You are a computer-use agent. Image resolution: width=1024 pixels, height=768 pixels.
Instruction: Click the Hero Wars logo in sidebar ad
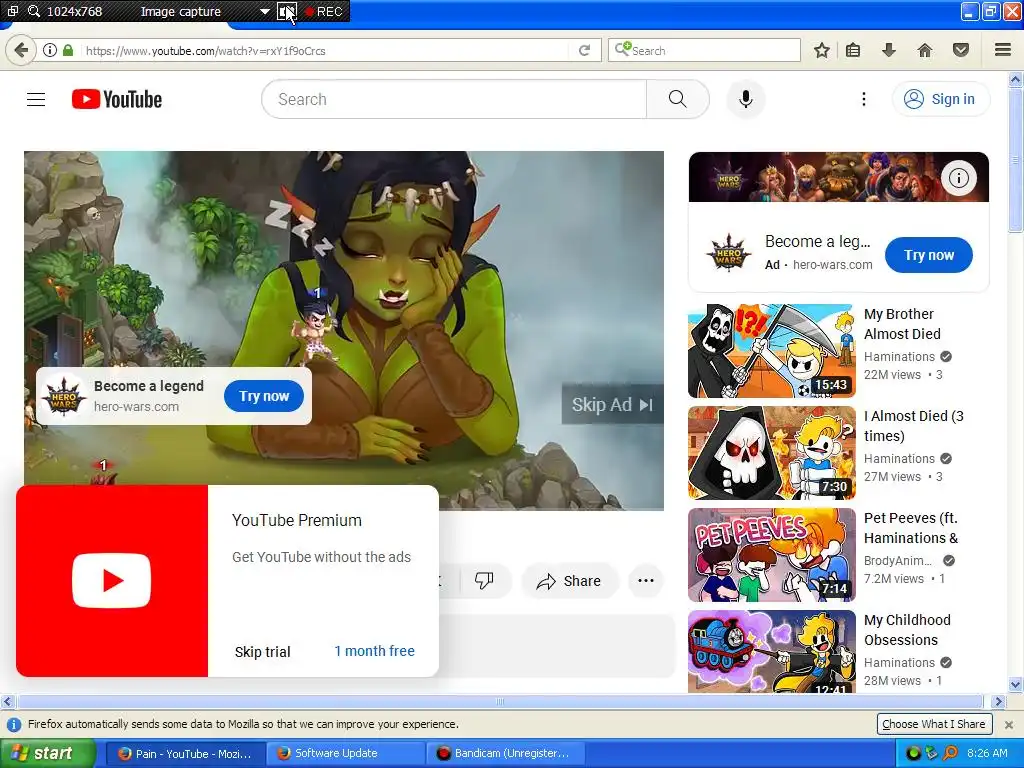click(728, 253)
